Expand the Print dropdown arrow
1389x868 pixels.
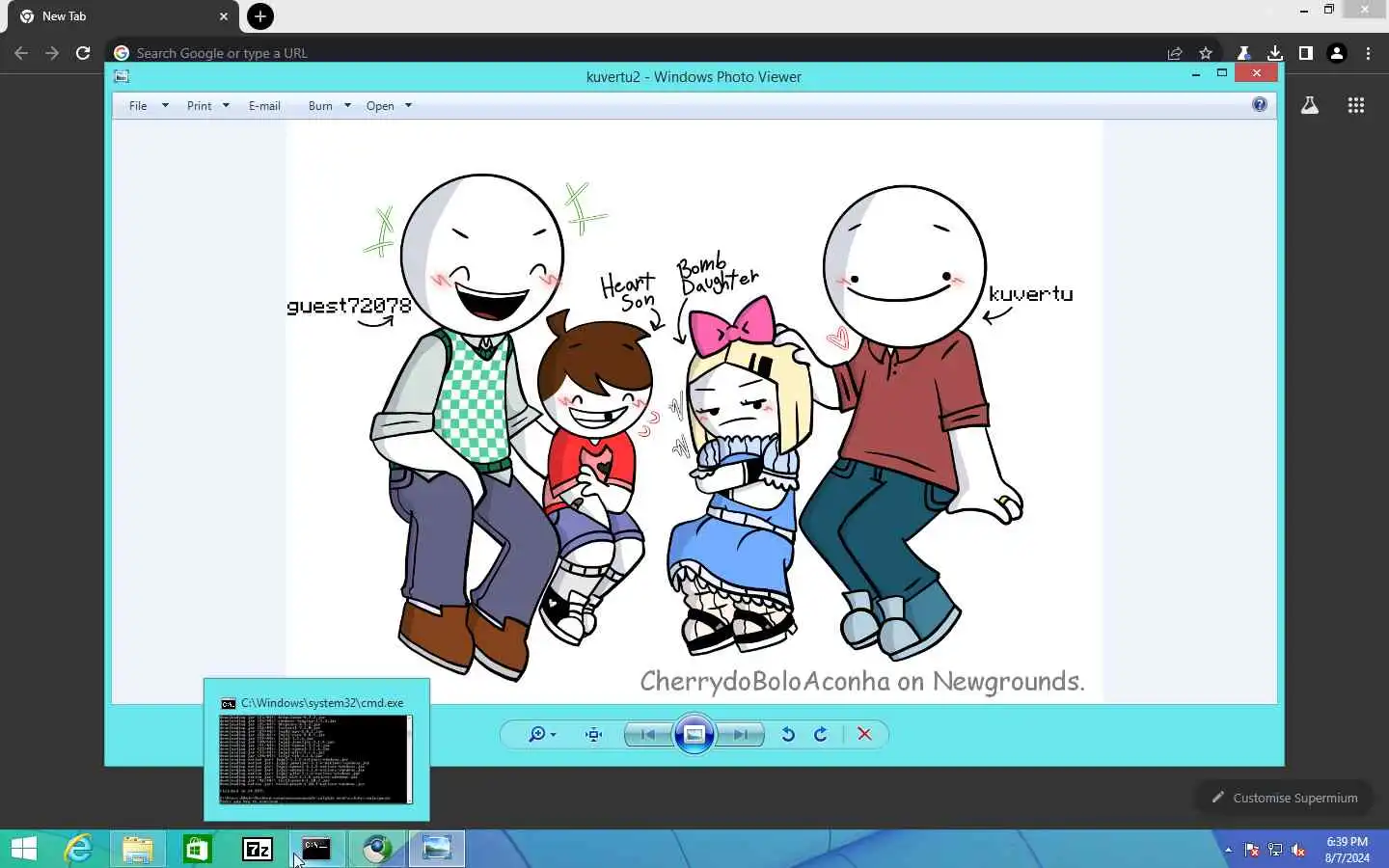[x=226, y=106]
